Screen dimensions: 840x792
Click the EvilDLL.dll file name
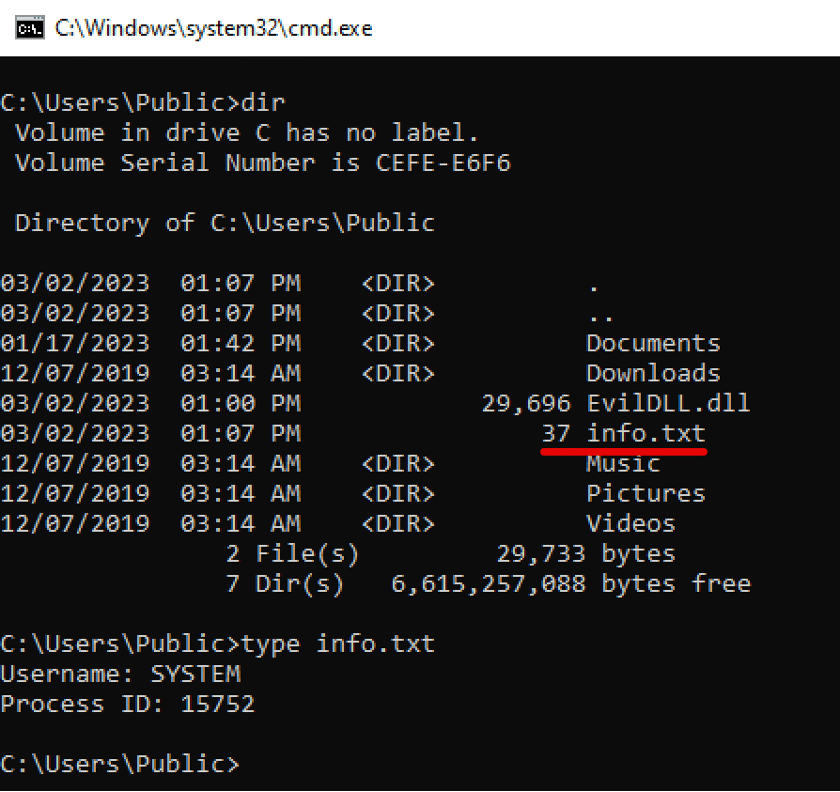click(x=668, y=404)
